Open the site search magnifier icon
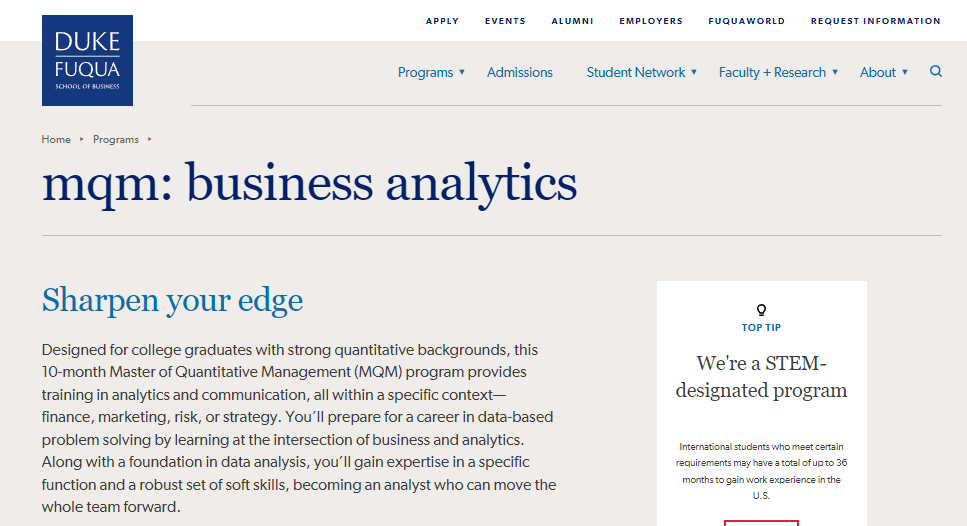The image size is (967, 526). coord(936,72)
